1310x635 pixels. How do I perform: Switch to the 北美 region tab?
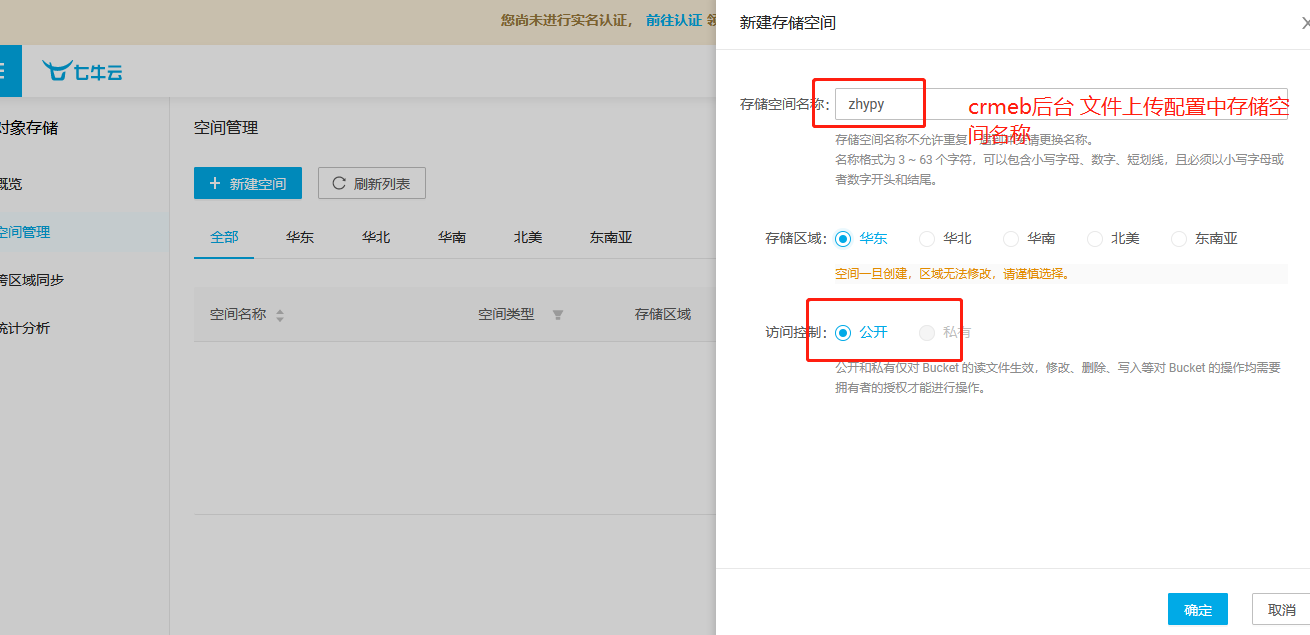528,238
